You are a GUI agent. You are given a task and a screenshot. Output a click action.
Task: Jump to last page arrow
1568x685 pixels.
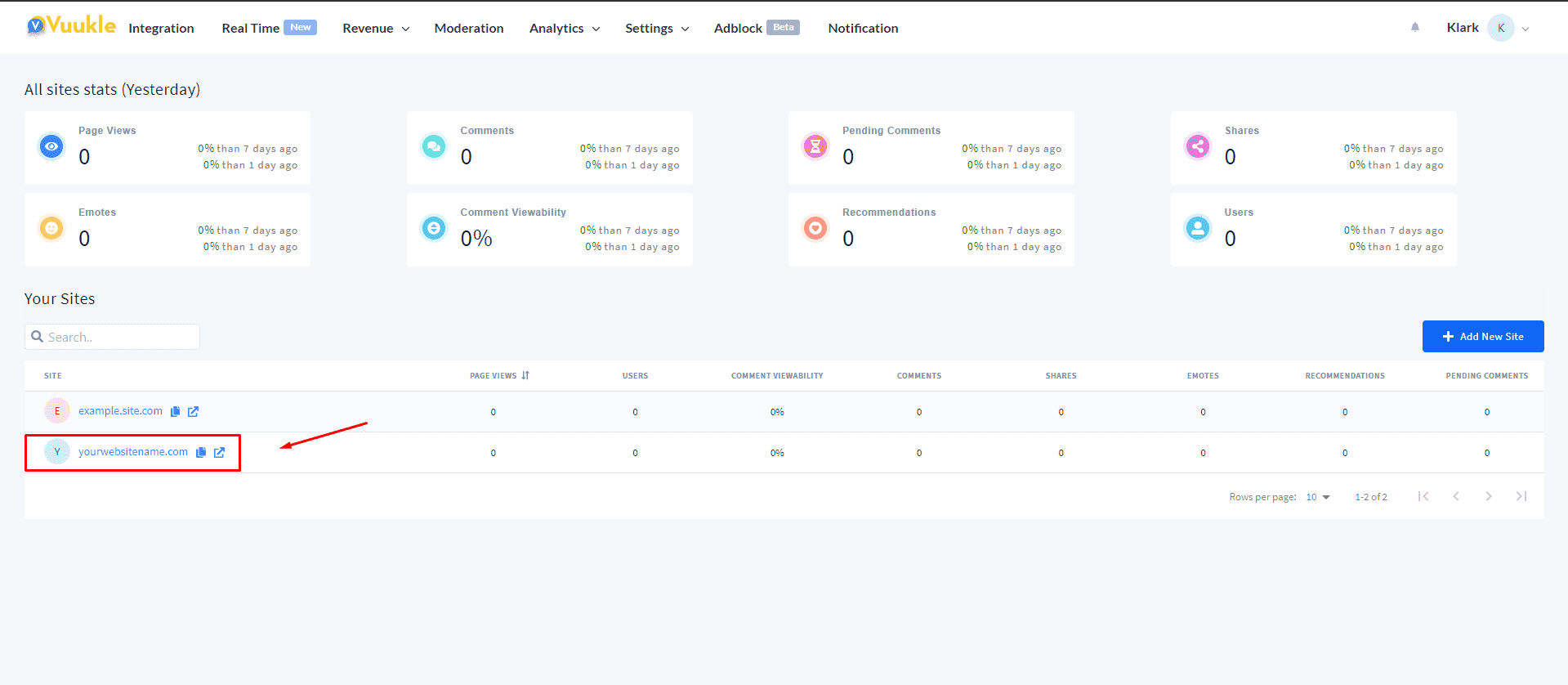[x=1521, y=496]
